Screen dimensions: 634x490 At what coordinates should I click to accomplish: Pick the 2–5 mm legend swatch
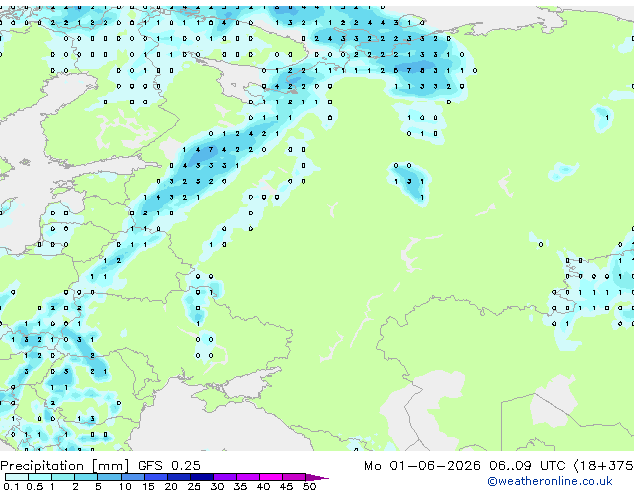(86, 477)
